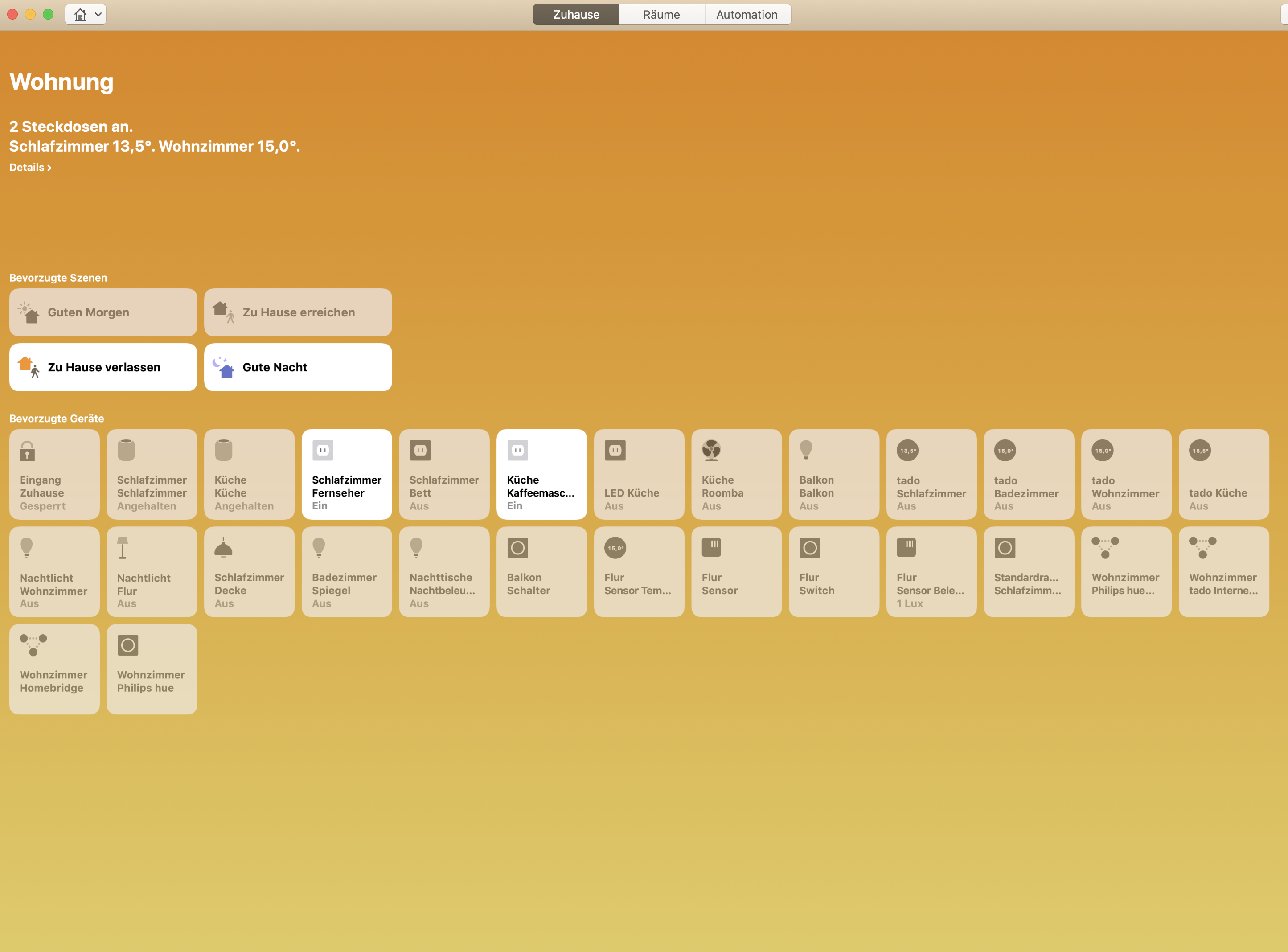
Task: Turn off the Küche Kaffeemaschine outlet tile
Action: (x=541, y=474)
